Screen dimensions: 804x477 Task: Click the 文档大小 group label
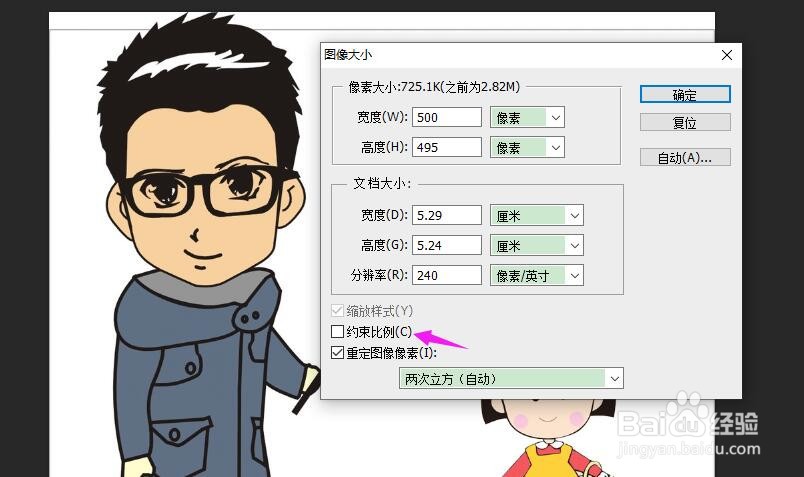(x=382, y=183)
